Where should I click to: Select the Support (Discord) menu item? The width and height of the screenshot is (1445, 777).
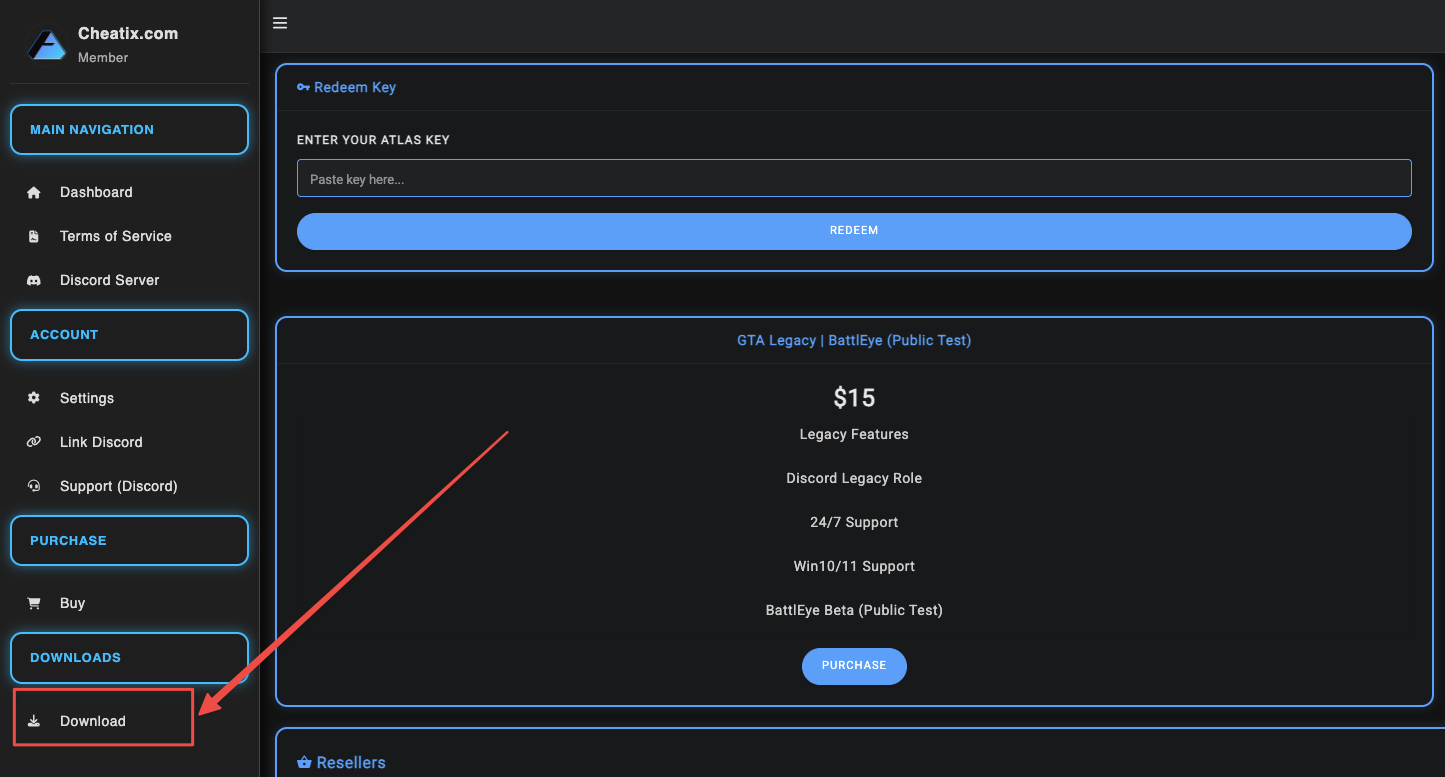point(118,486)
